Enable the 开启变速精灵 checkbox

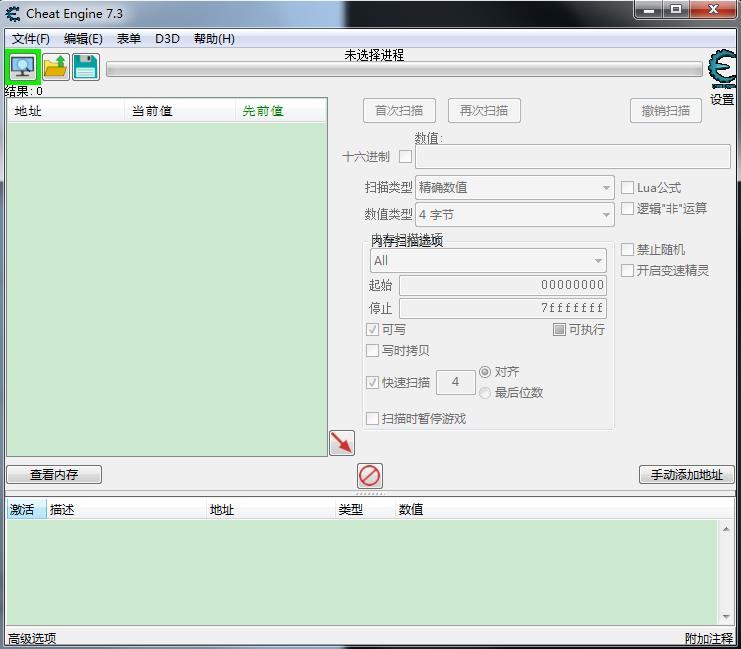click(627, 270)
